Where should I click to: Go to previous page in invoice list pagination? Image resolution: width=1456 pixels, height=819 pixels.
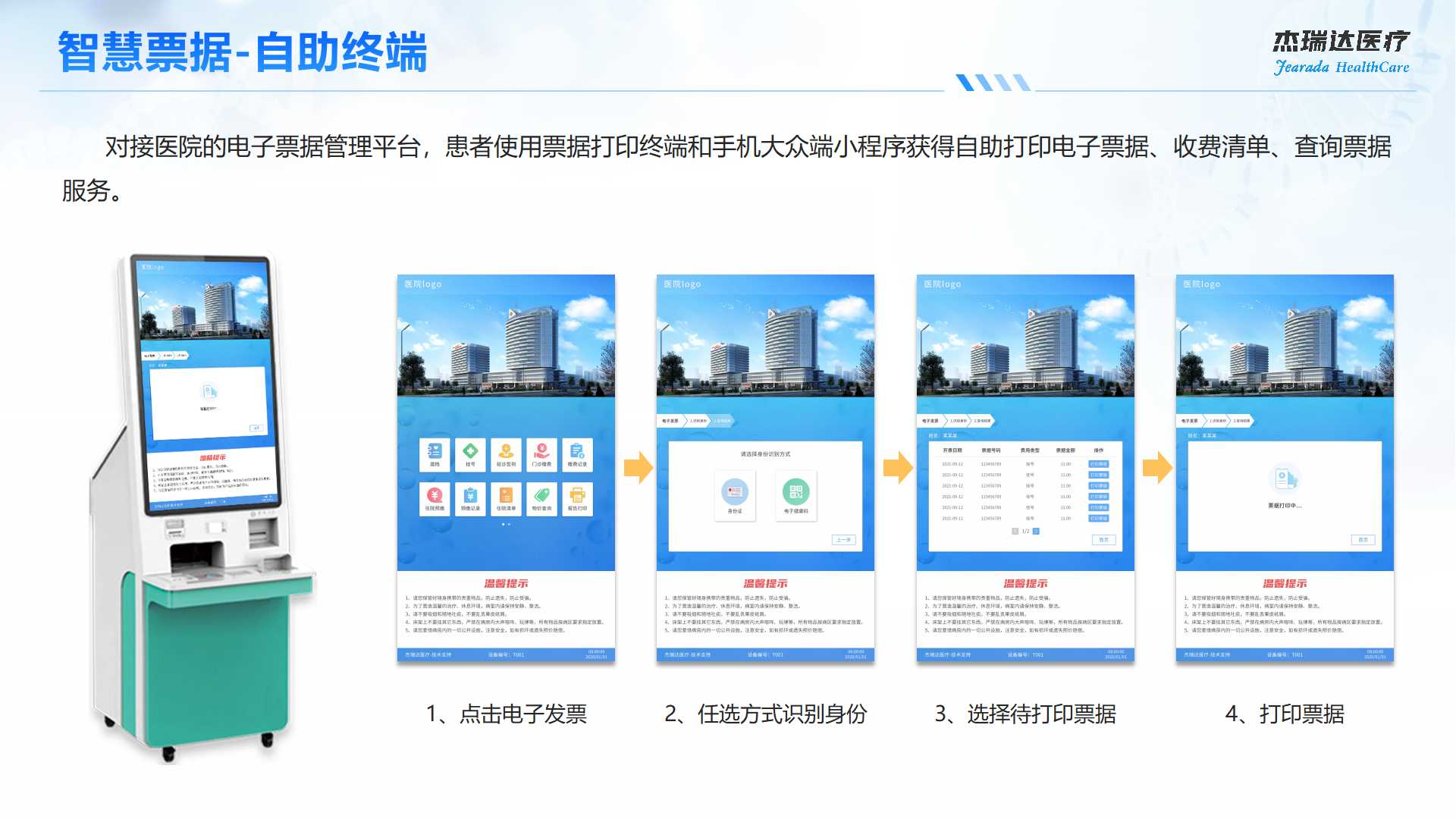coord(1015,532)
